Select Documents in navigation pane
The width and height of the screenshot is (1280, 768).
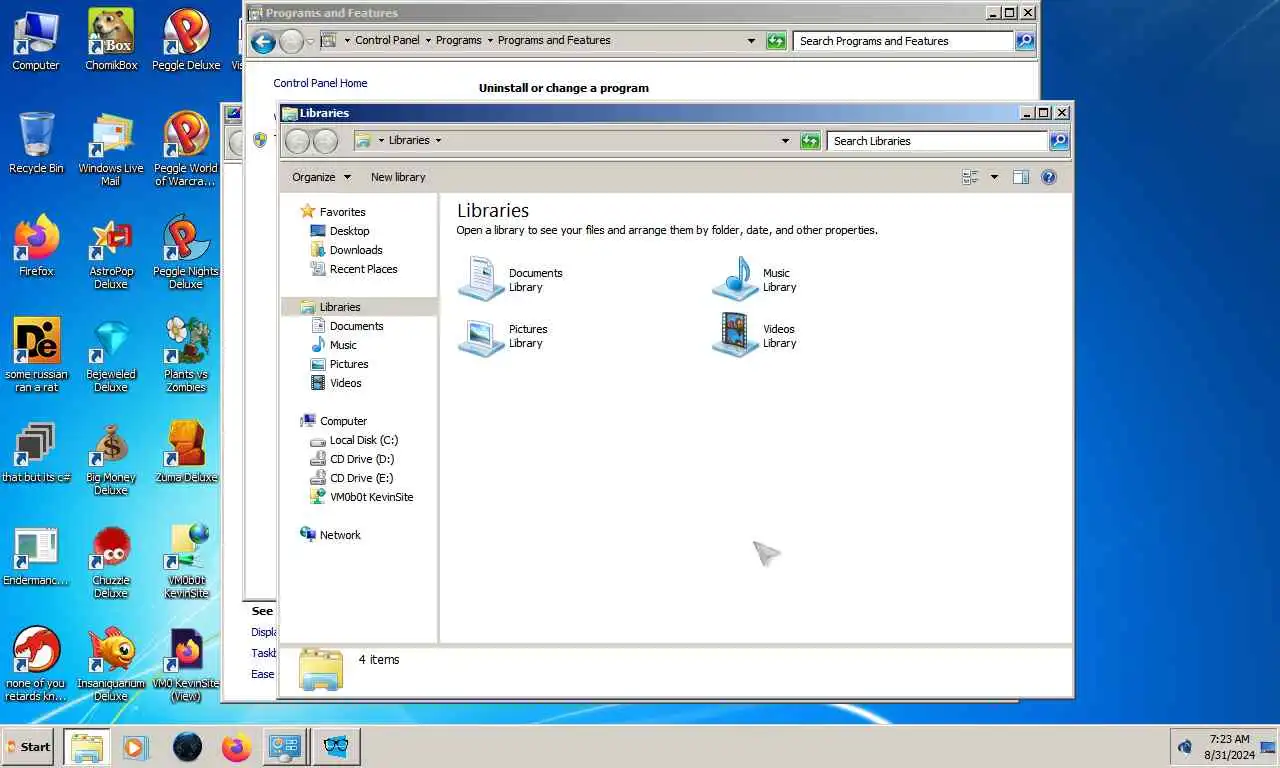pos(356,326)
